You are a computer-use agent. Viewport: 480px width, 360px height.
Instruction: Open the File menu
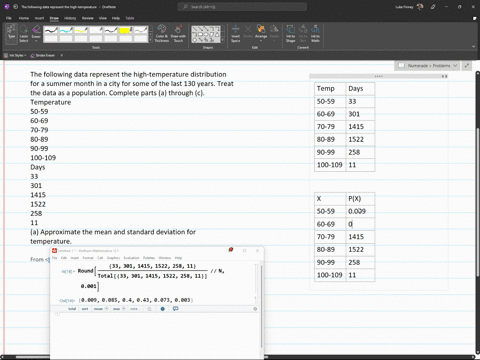click(9, 18)
